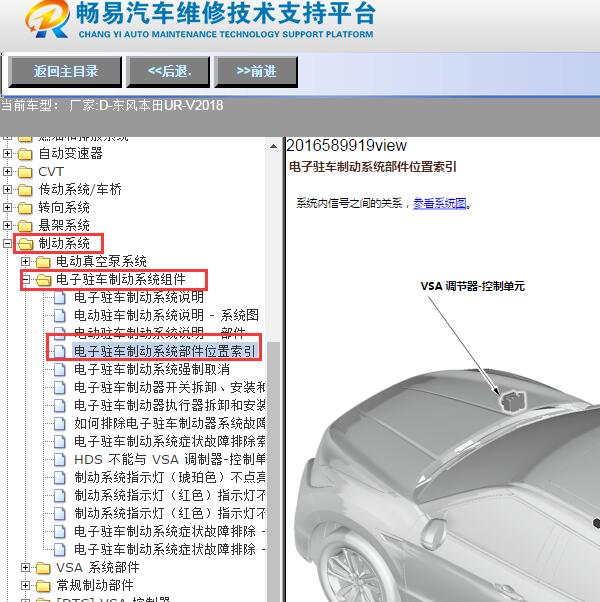Expand the VSA 系统部件 node
Viewport: 600px width, 602px height.
[x=25, y=567]
